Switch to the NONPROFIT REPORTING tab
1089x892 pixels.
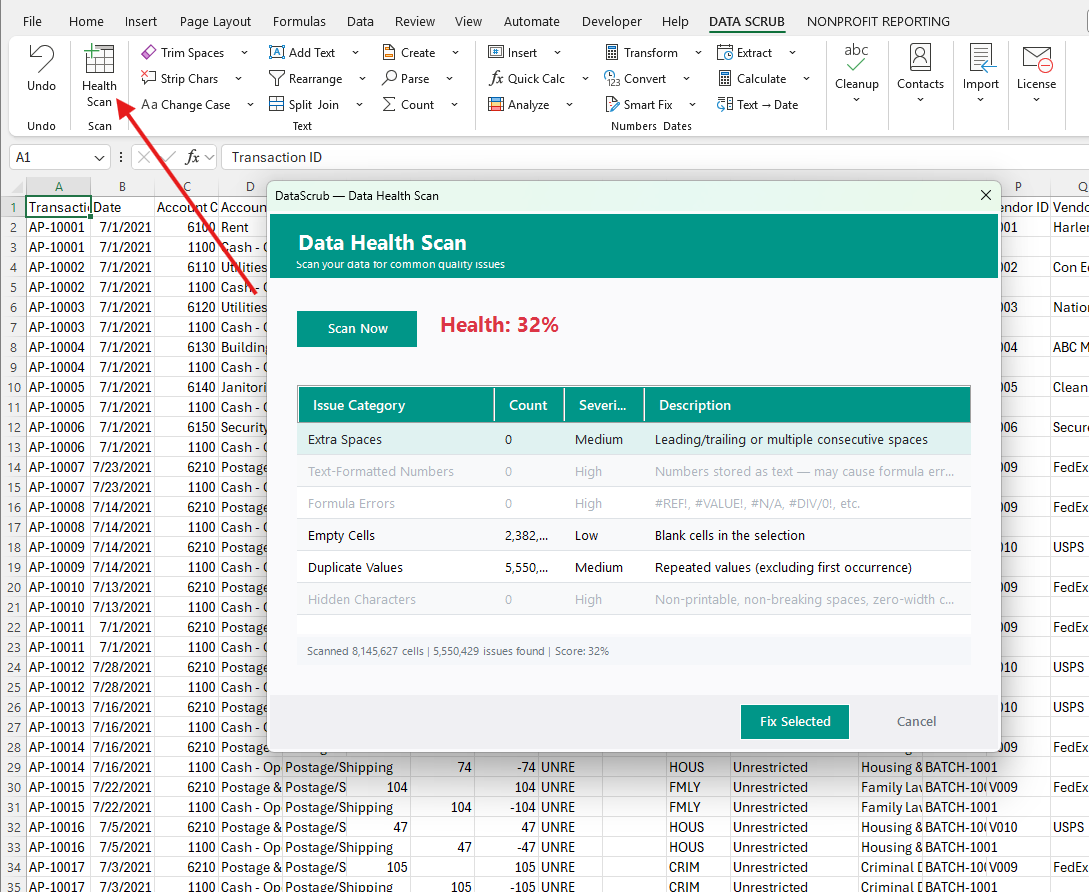click(x=878, y=20)
